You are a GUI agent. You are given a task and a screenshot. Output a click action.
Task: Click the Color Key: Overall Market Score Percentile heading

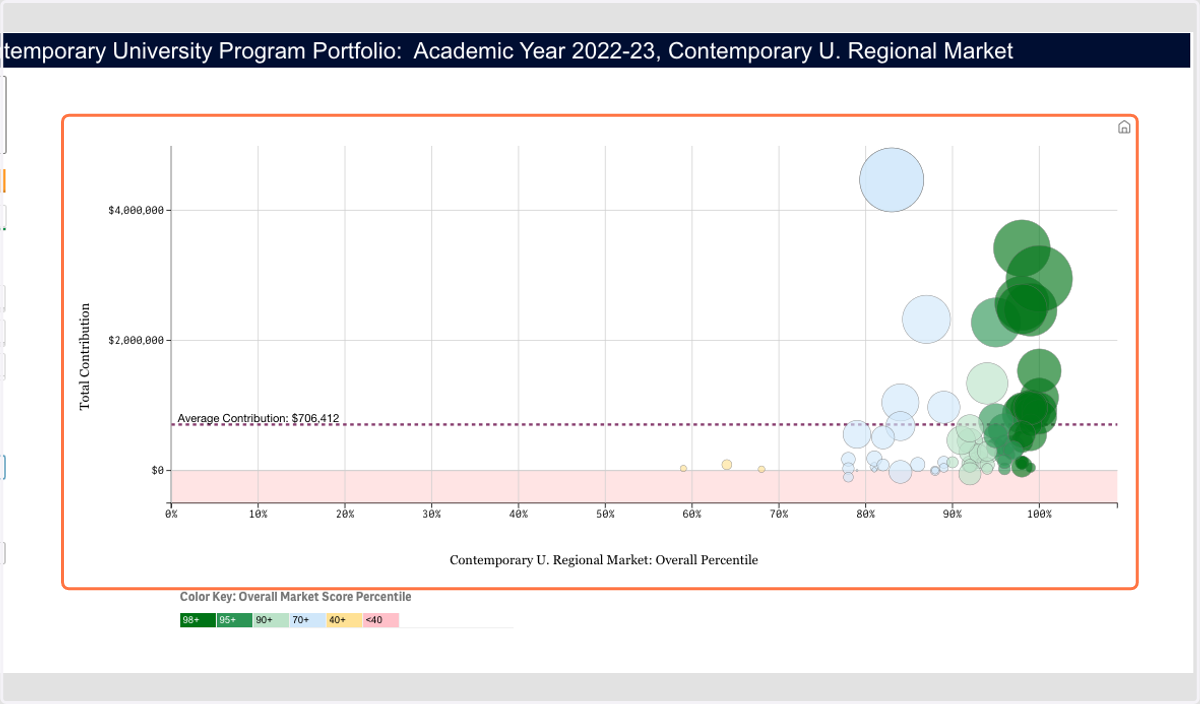(295, 597)
